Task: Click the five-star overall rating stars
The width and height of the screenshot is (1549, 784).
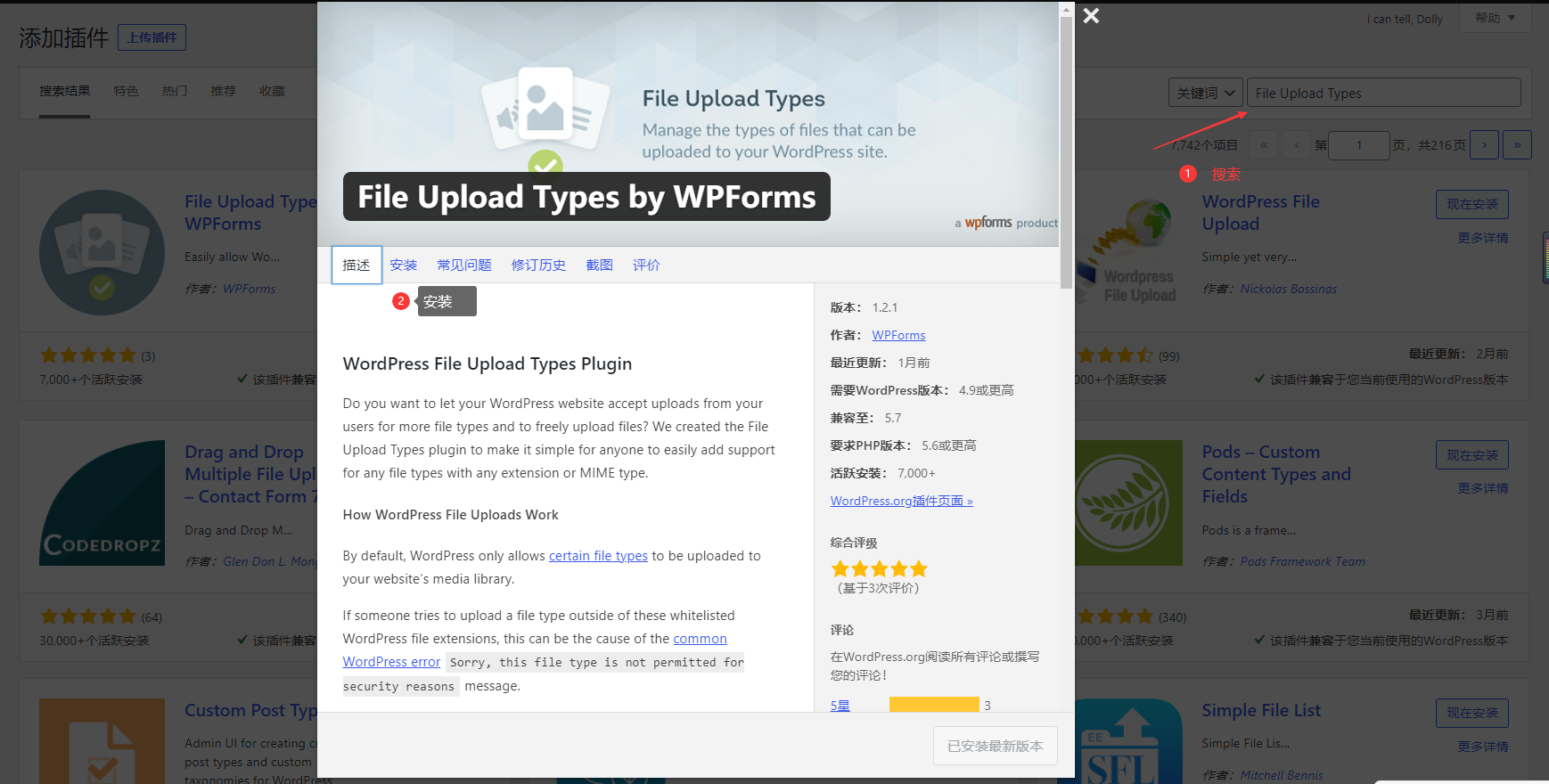Action: pyautogui.click(x=879, y=569)
